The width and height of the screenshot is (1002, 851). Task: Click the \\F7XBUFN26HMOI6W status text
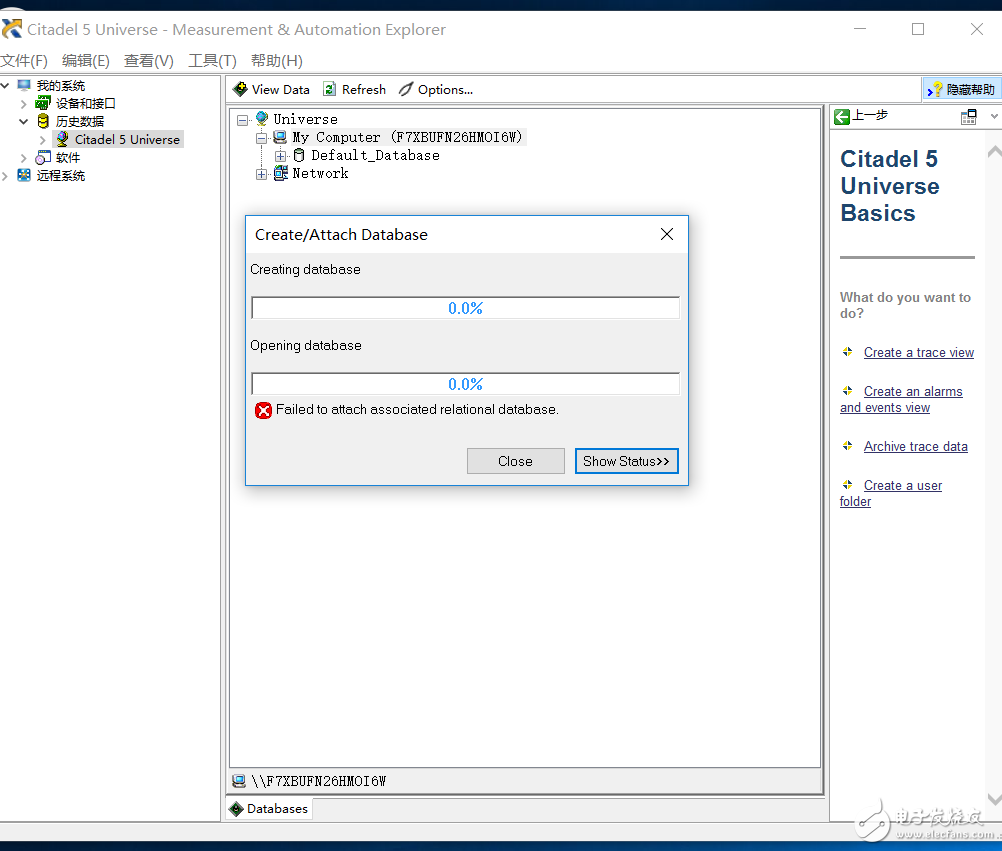[319, 781]
